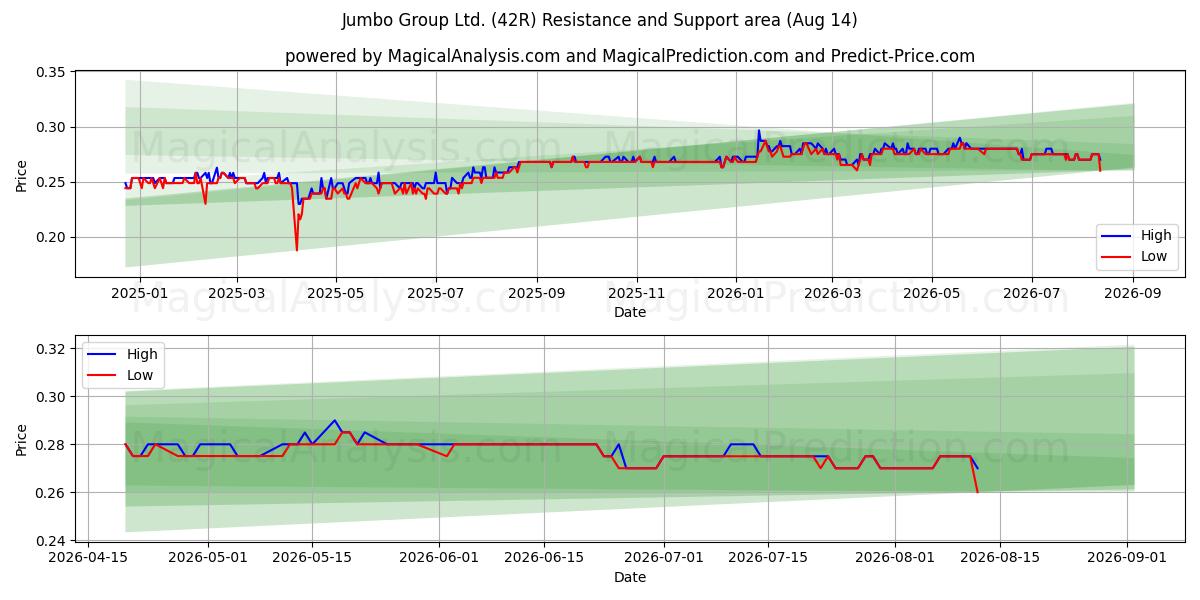Click the chart title 'Jumbo Group Ltd. (42R) Resistance and Support area (Aug 14)'

click(599, 20)
